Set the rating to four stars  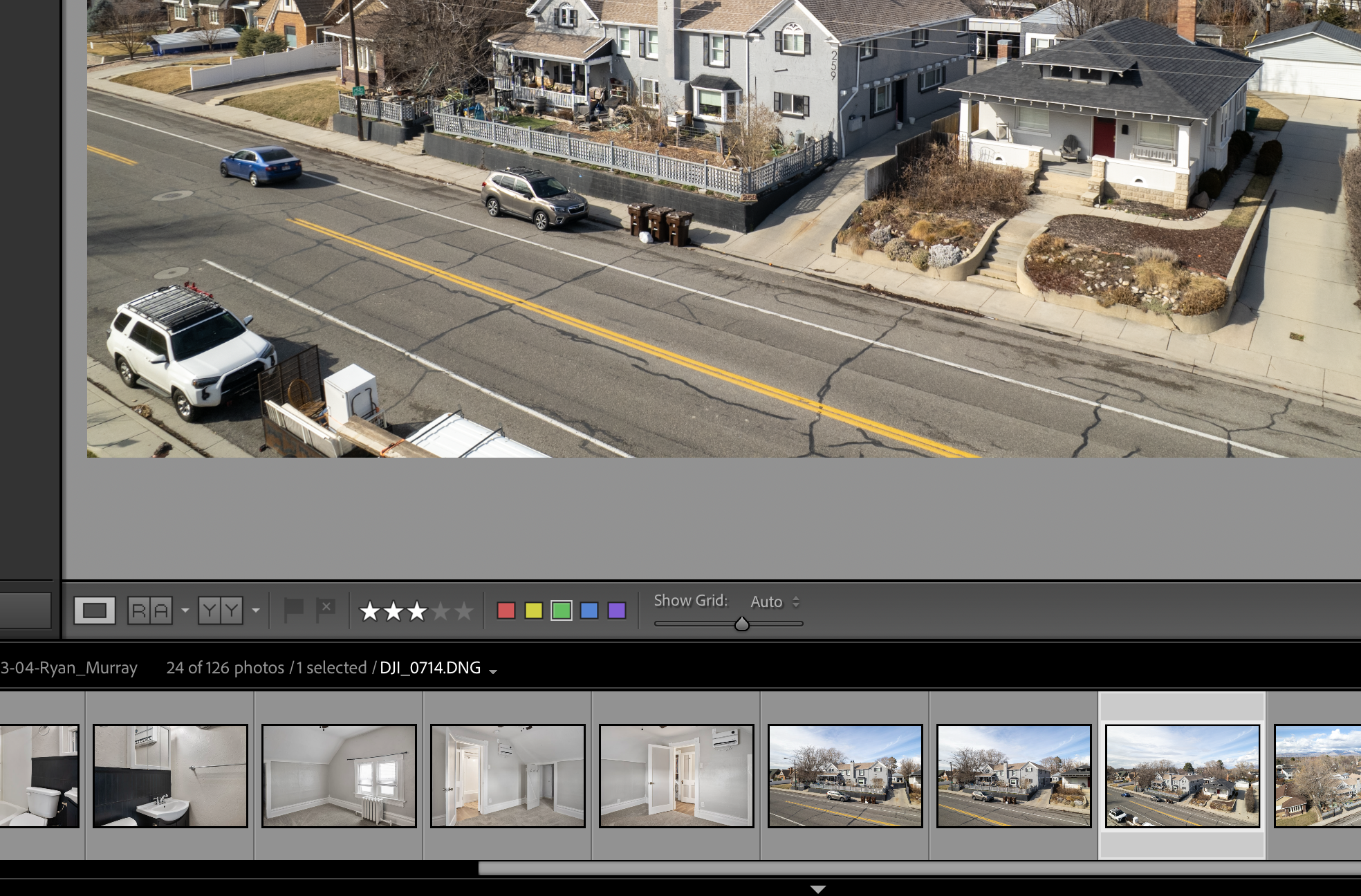pos(441,611)
